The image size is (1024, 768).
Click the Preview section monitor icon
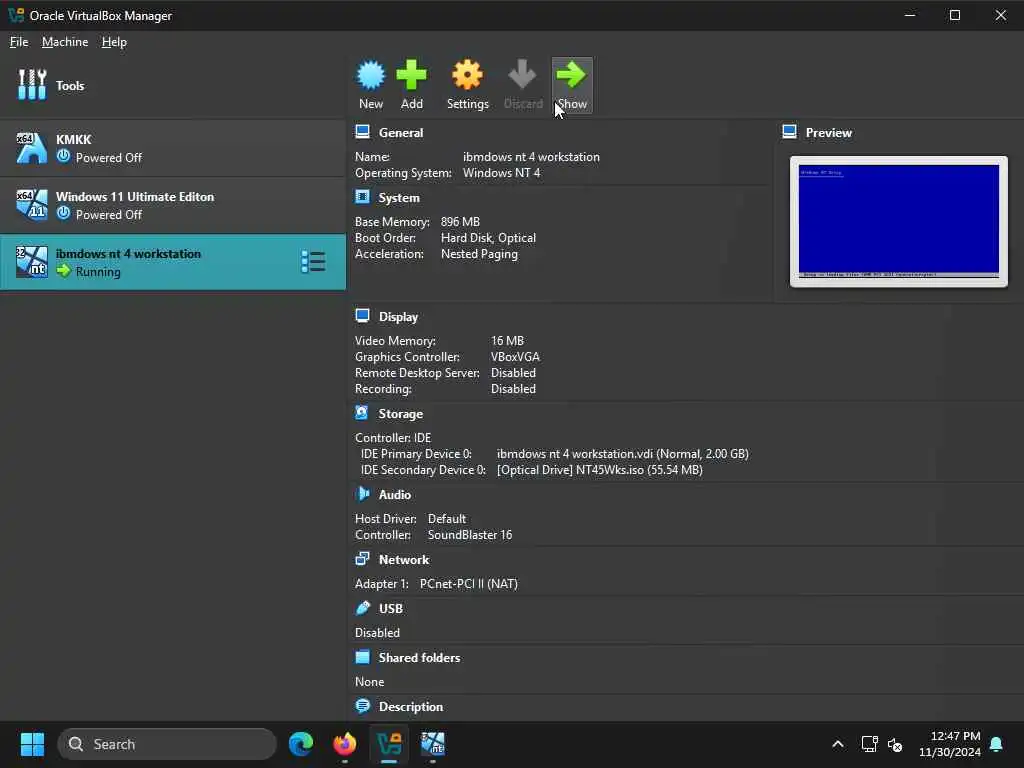click(790, 132)
